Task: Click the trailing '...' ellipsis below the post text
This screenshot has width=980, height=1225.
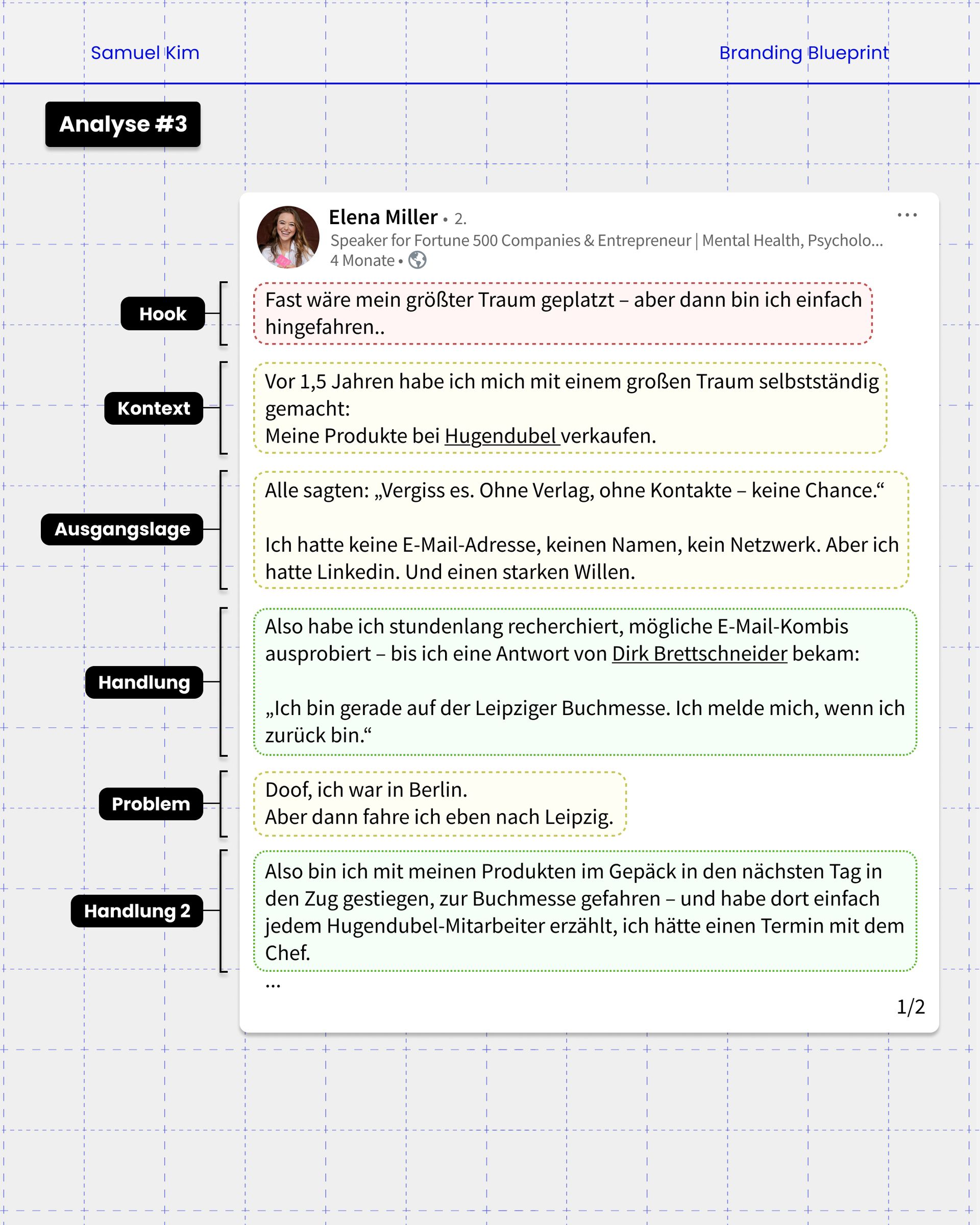Action: point(273,986)
